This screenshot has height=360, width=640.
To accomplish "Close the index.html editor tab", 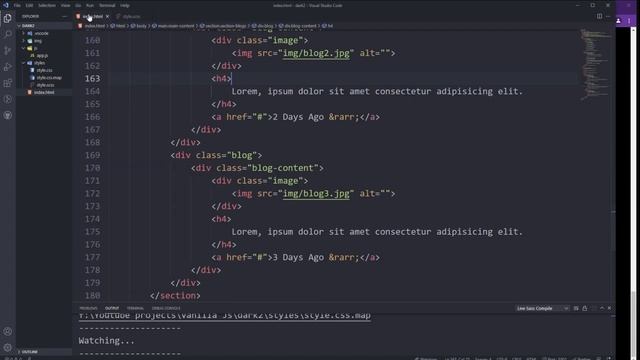I will pos(107,16).
